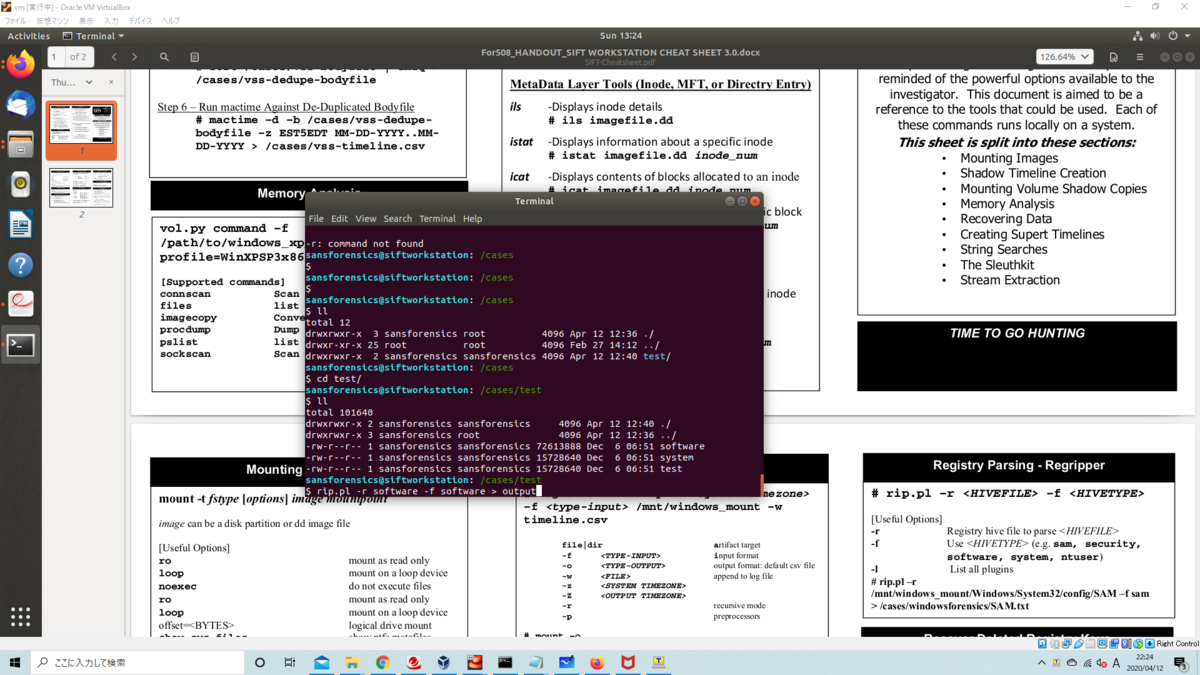Click the page number input field

[55, 57]
